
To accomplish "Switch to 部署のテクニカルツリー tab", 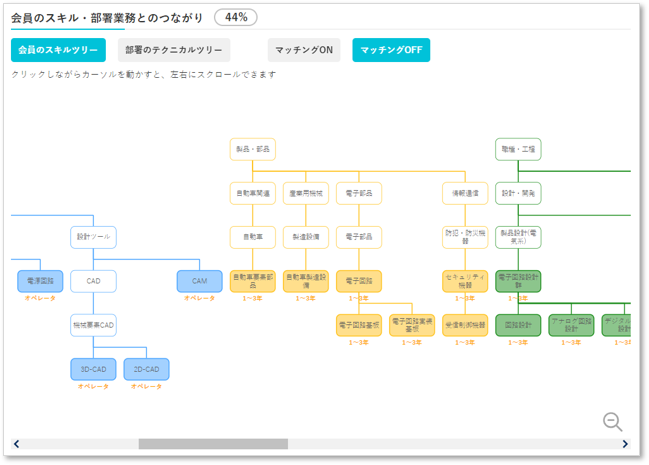I will (x=174, y=50).
